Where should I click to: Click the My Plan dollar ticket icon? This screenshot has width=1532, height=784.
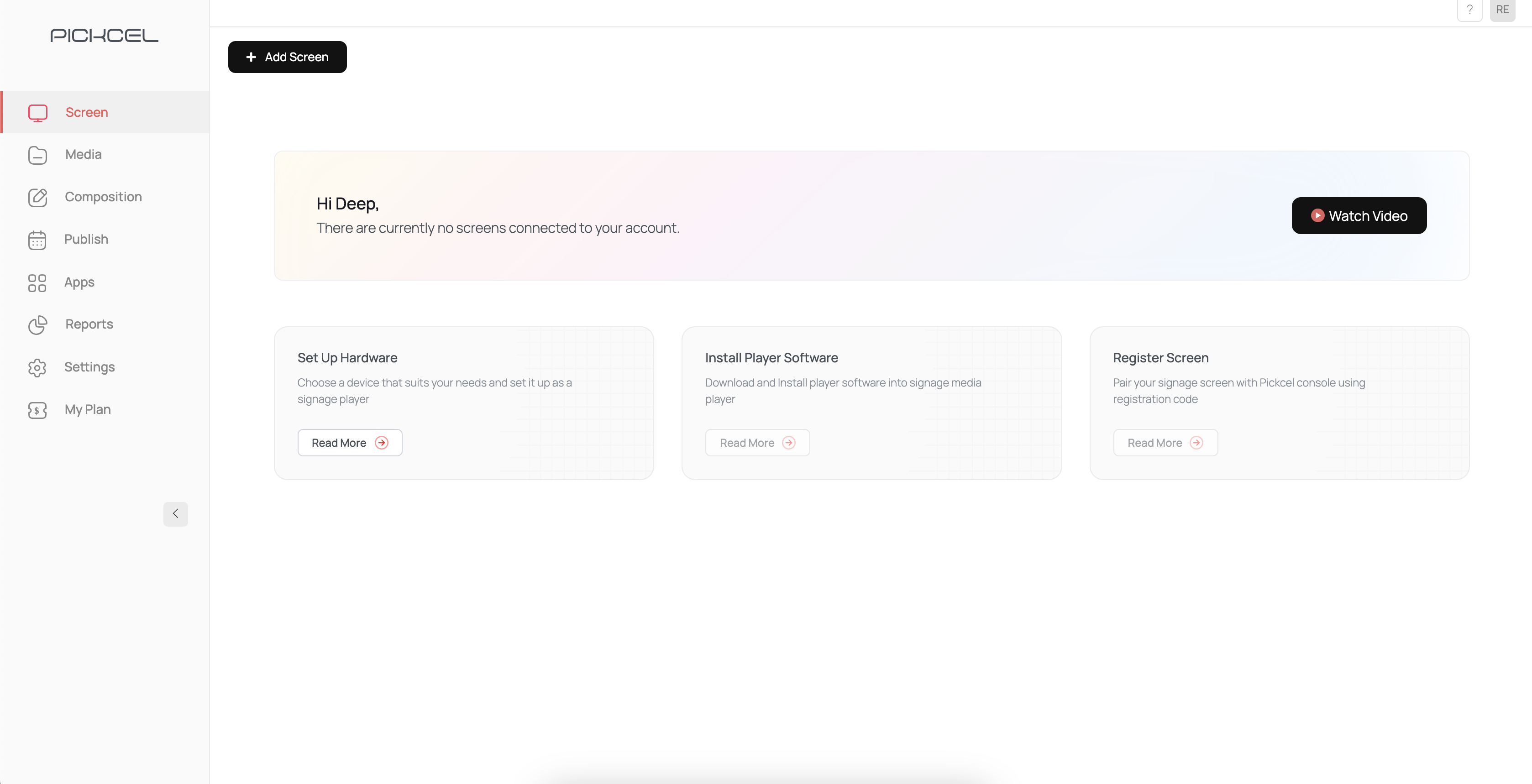coord(37,410)
